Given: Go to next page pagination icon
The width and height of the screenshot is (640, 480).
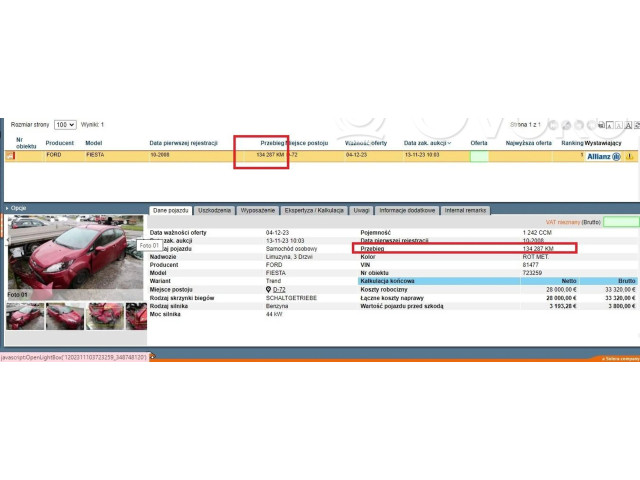Looking at the screenshot, I should click(x=579, y=125).
